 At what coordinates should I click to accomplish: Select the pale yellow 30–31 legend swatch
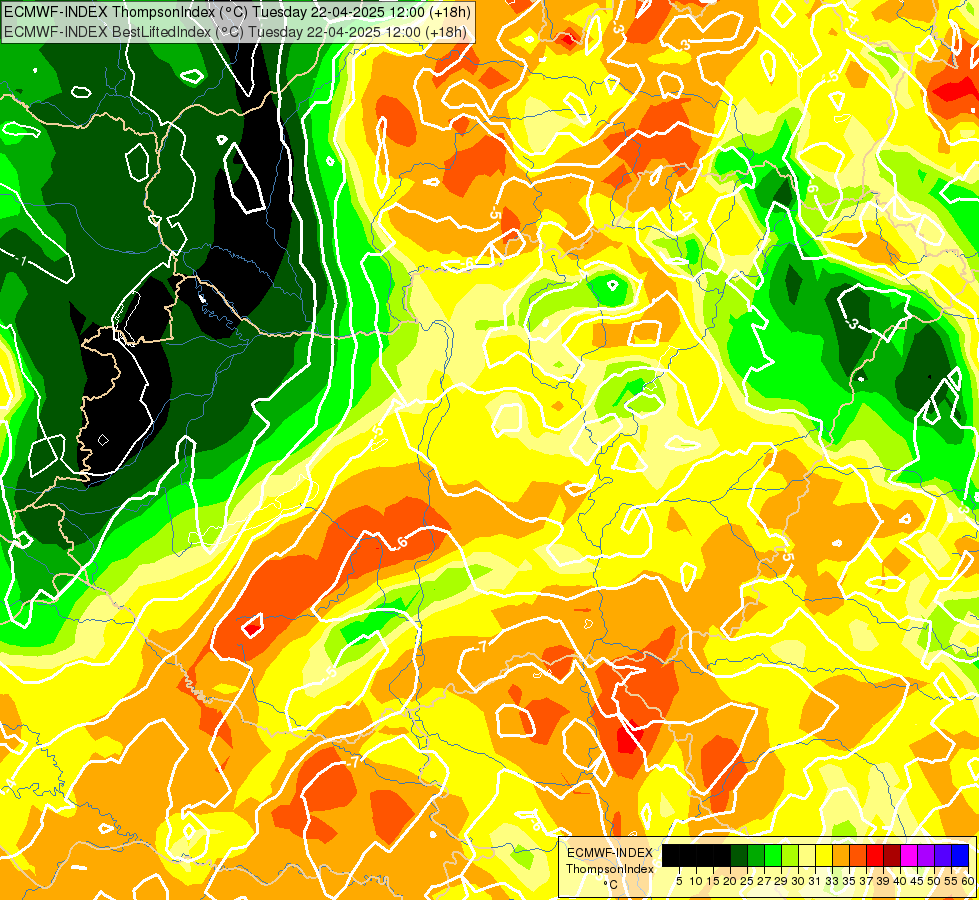(x=807, y=855)
